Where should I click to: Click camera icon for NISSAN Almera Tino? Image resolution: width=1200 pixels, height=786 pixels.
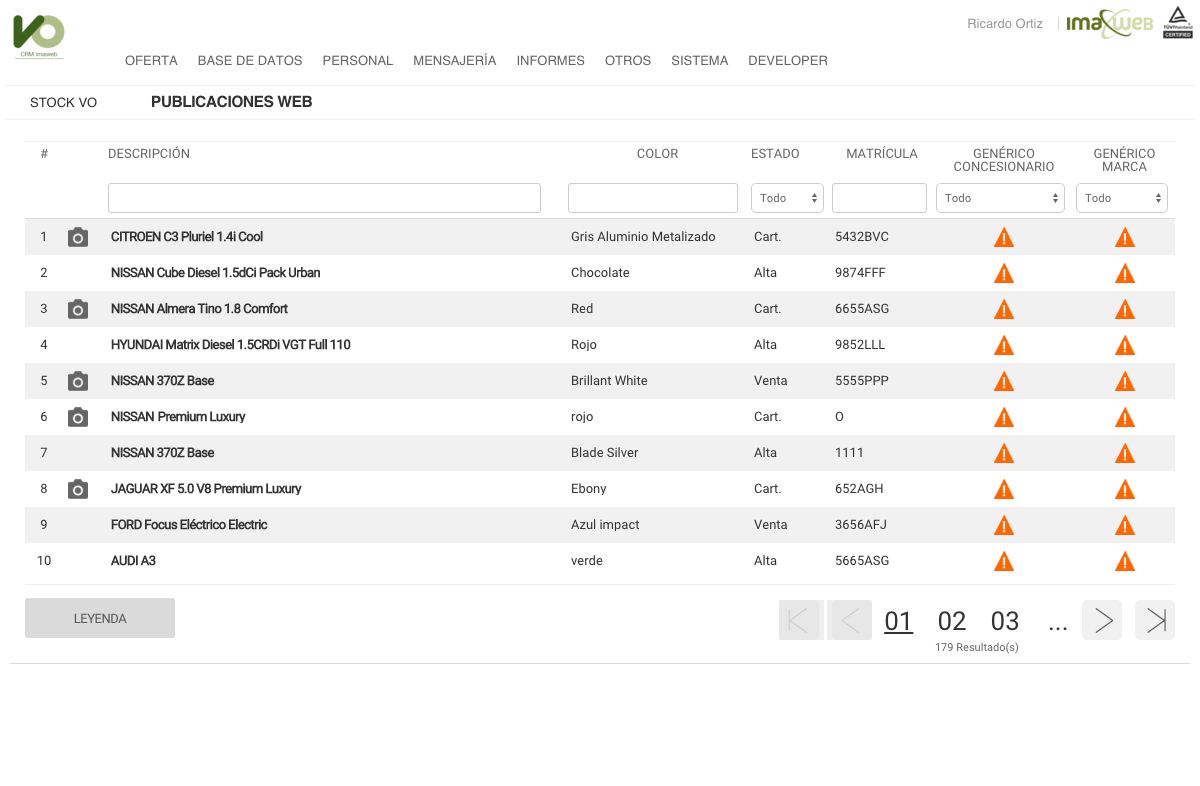click(x=78, y=309)
